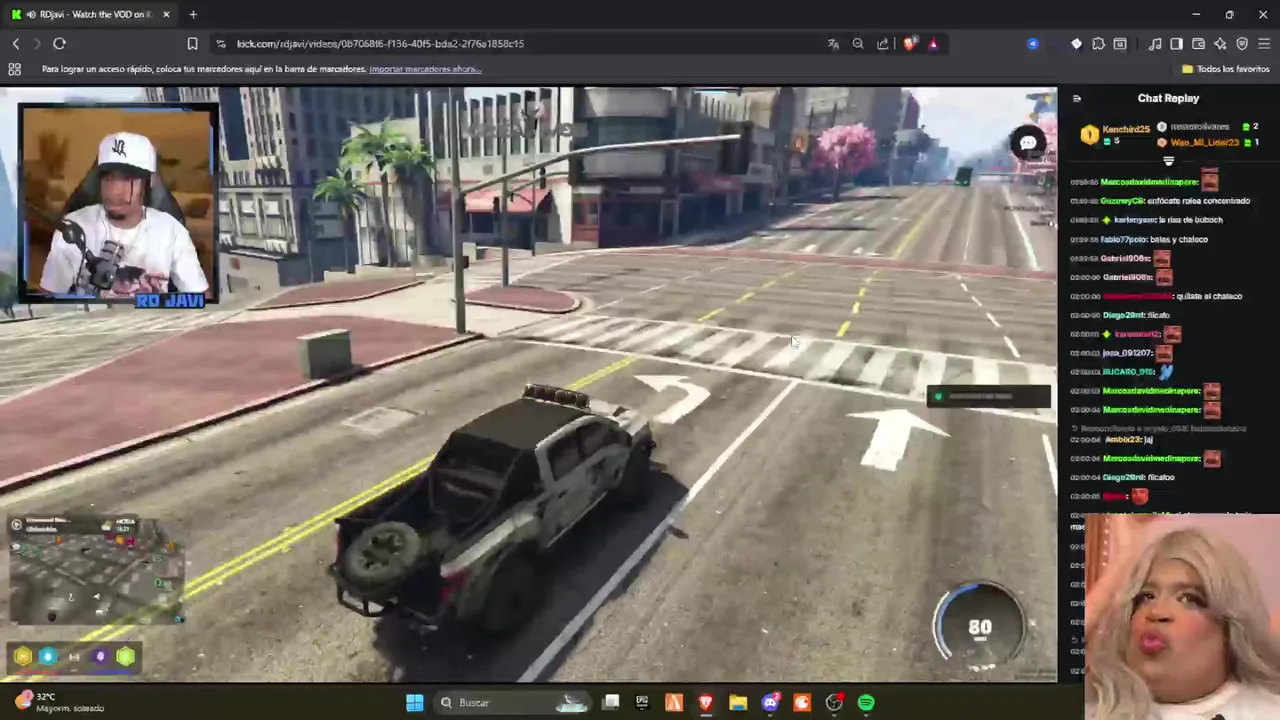Screen dimensions: 1280x720
Task: Open Epic Games Launcher from taskbar
Action: point(642,703)
